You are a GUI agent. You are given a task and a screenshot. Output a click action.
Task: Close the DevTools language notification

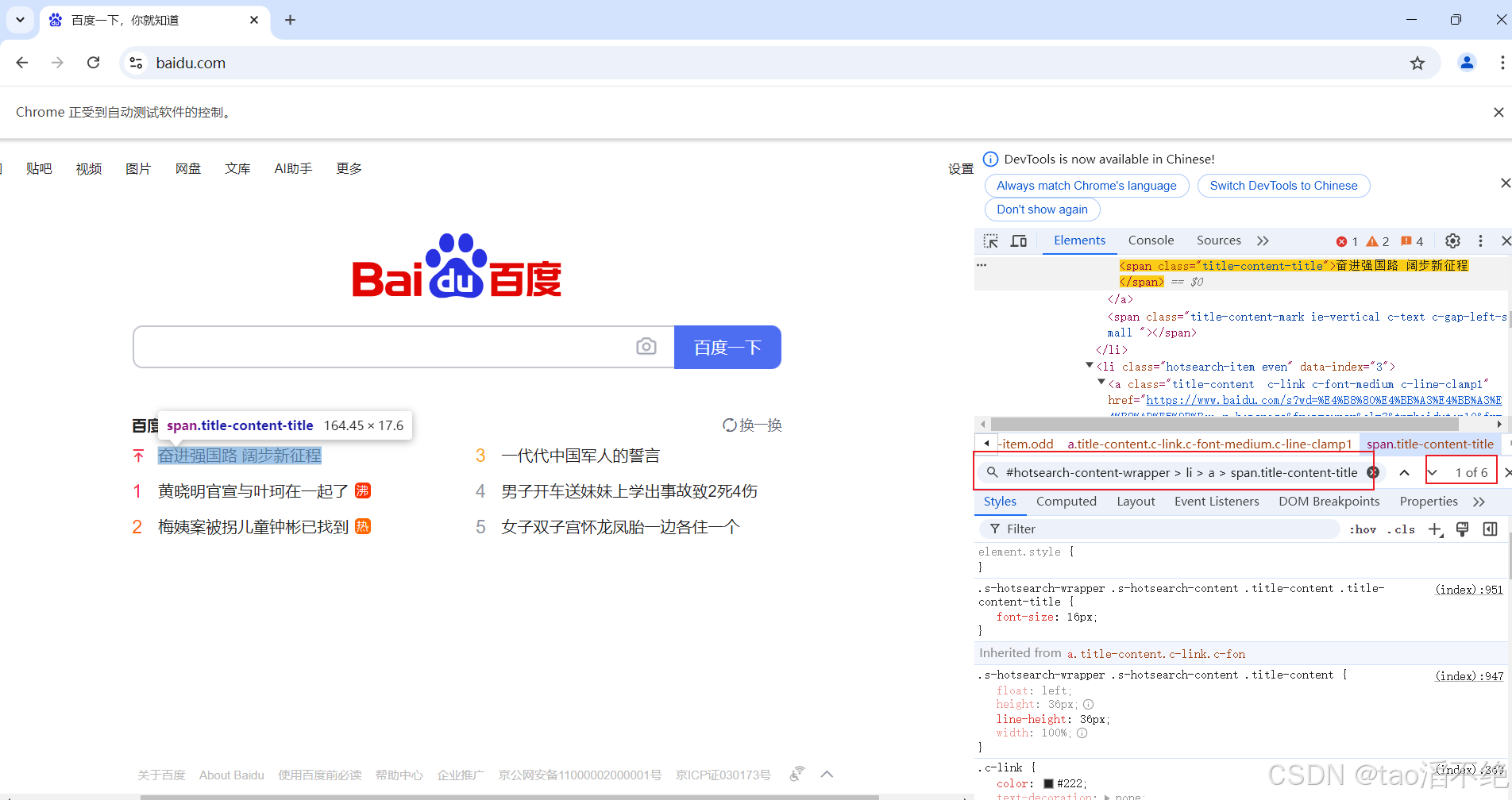click(1505, 183)
